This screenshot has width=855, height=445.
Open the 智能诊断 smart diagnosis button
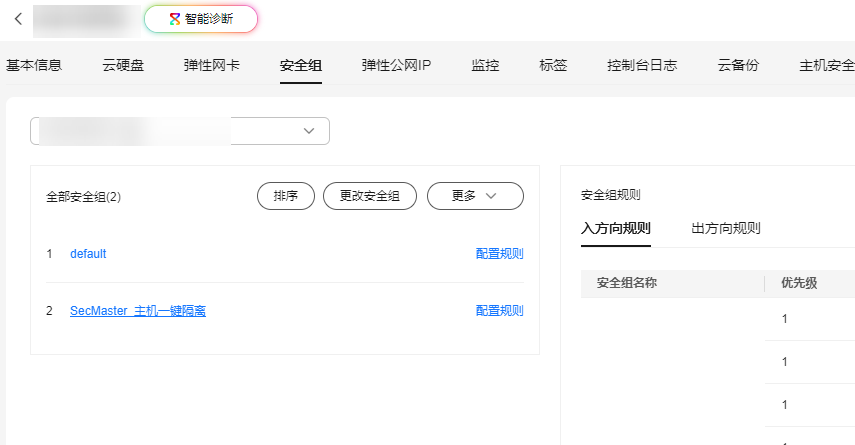pyautogui.click(x=201, y=19)
